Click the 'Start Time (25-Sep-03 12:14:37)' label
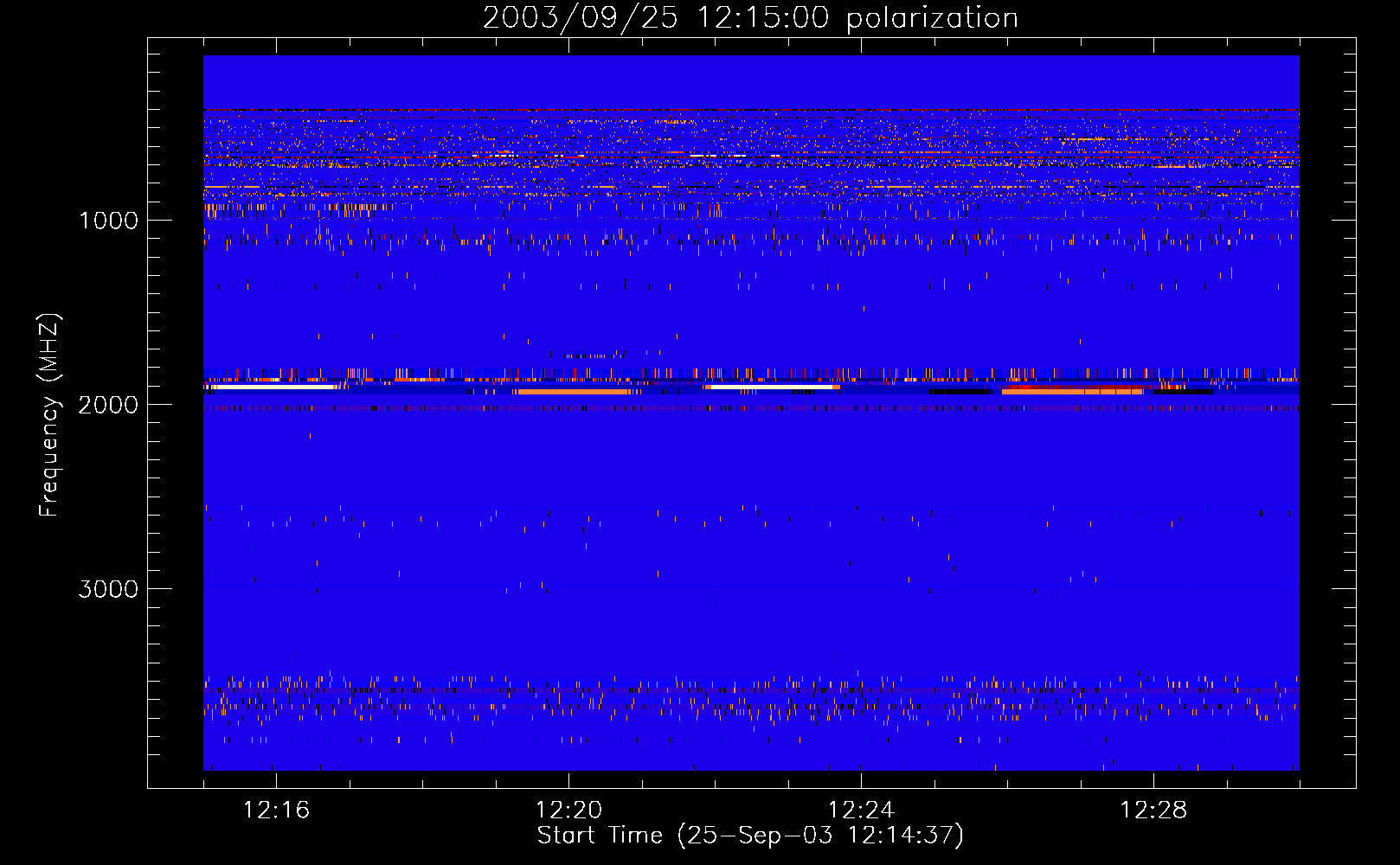 750,836
